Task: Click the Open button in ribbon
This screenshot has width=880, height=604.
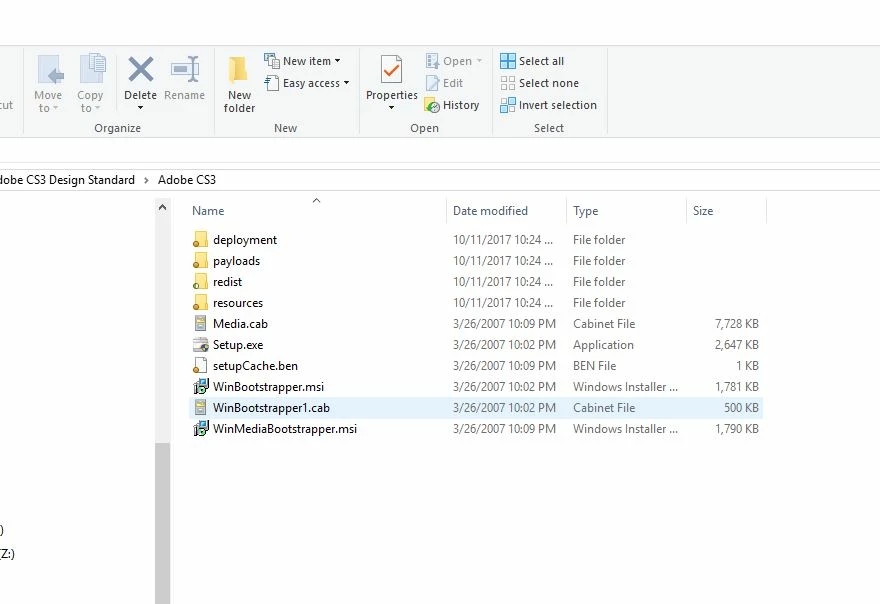Action: click(454, 61)
